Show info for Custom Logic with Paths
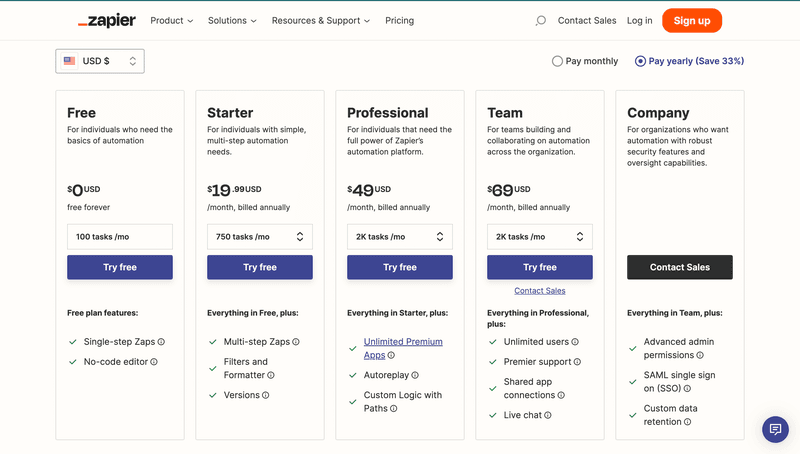 tap(394, 409)
